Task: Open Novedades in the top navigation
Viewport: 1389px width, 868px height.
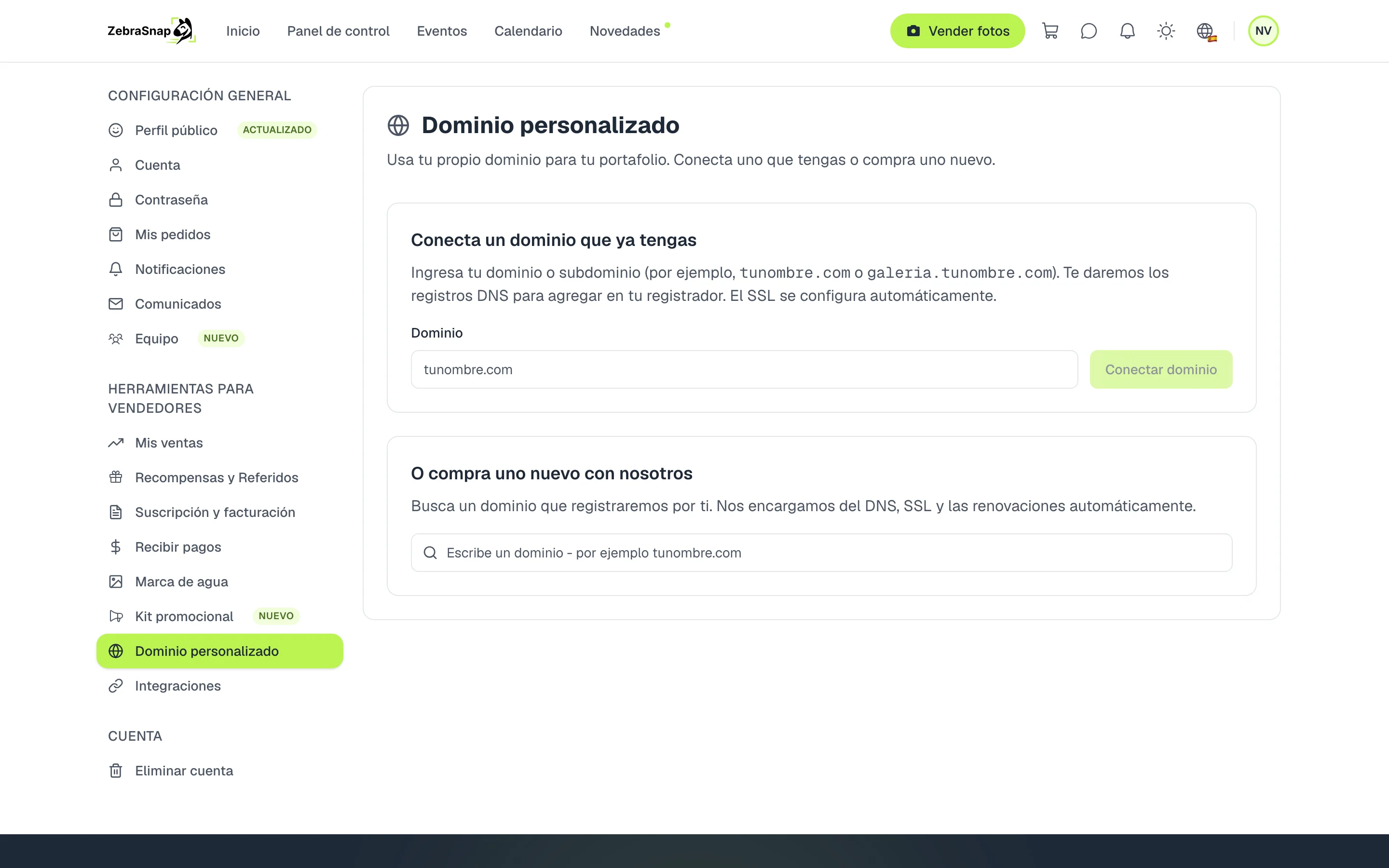Action: pyautogui.click(x=625, y=31)
